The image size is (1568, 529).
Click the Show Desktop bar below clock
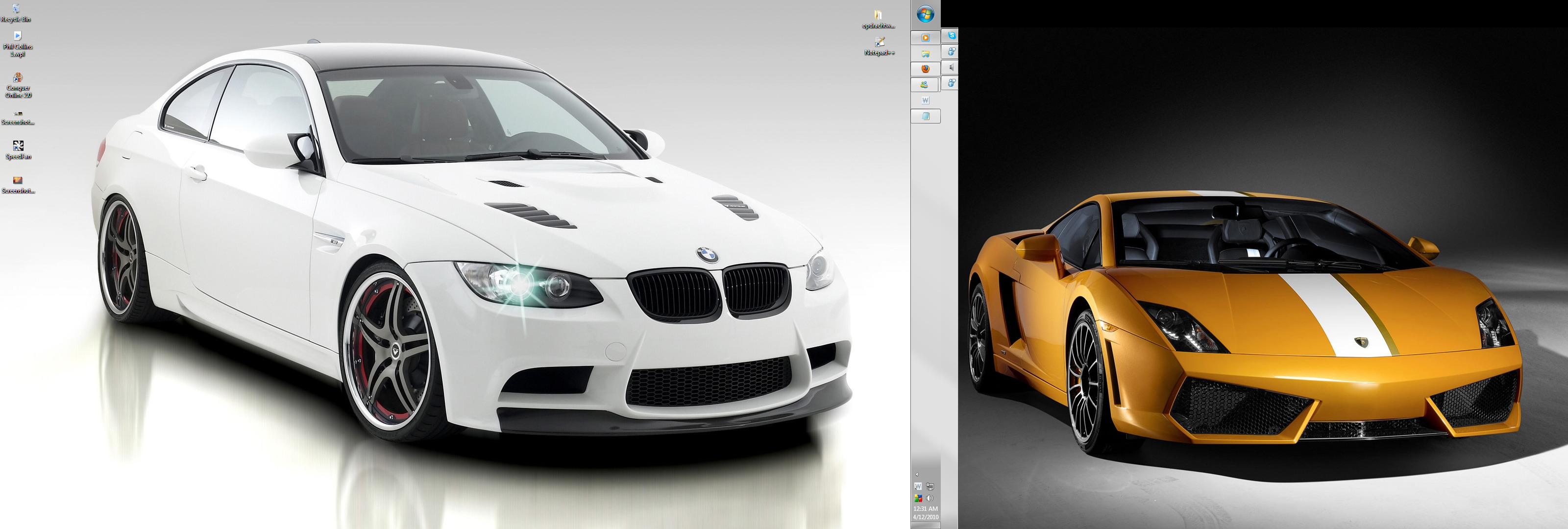click(925, 526)
